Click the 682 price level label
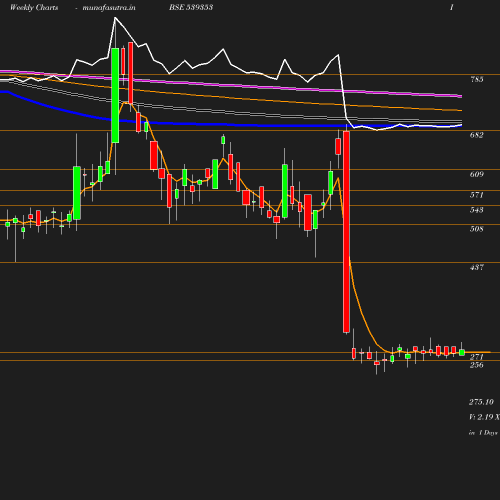The height and width of the screenshot is (500, 500). [x=477, y=135]
